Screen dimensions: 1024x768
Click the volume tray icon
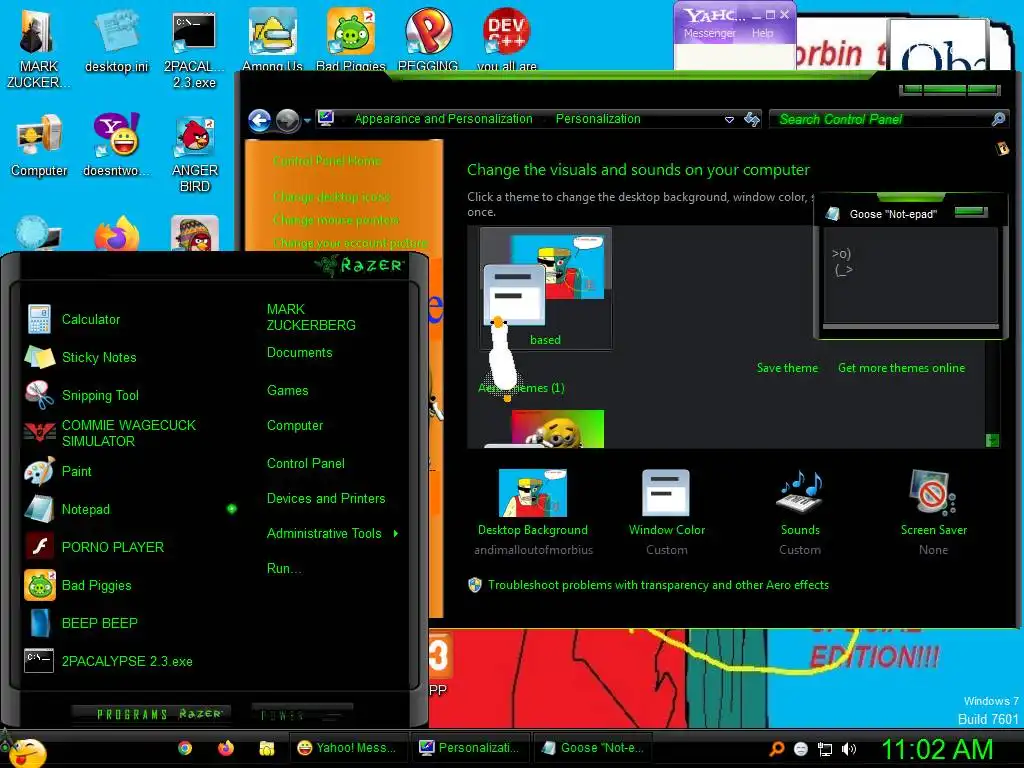tap(848, 749)
